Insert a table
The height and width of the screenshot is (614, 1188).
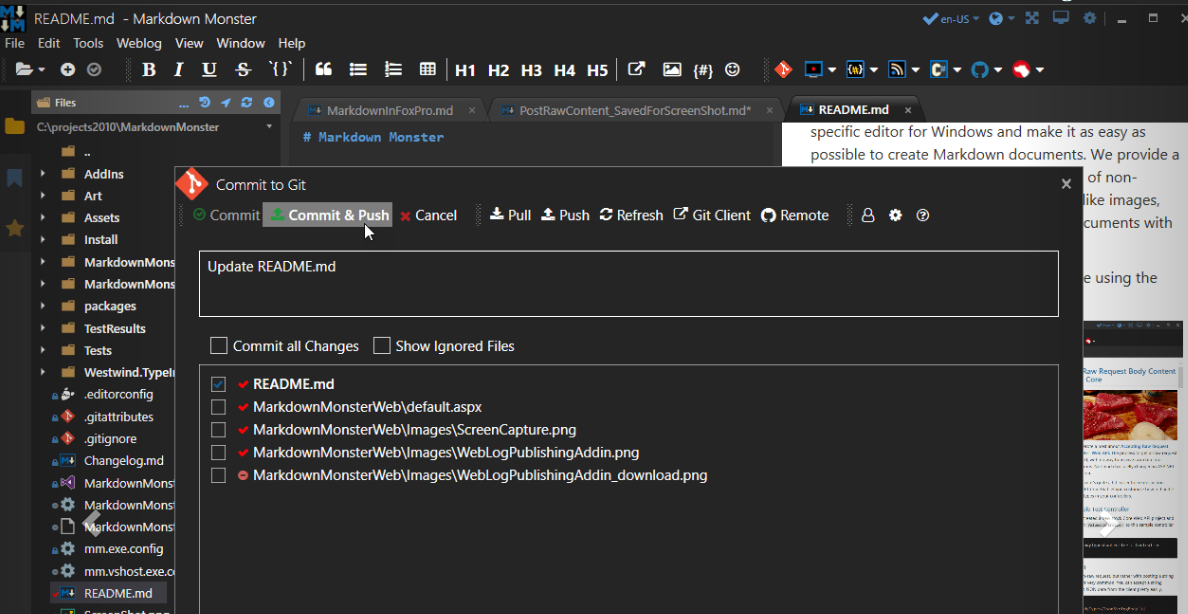click(x=427, y=69)
